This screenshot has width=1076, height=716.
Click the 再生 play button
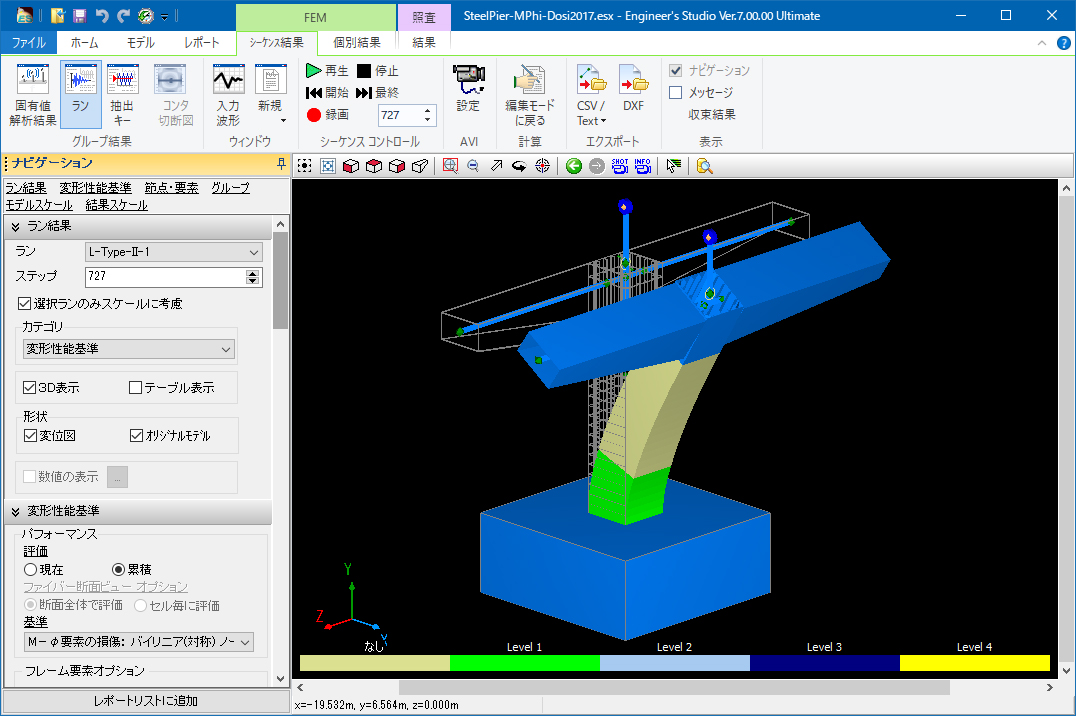point(327,71)
